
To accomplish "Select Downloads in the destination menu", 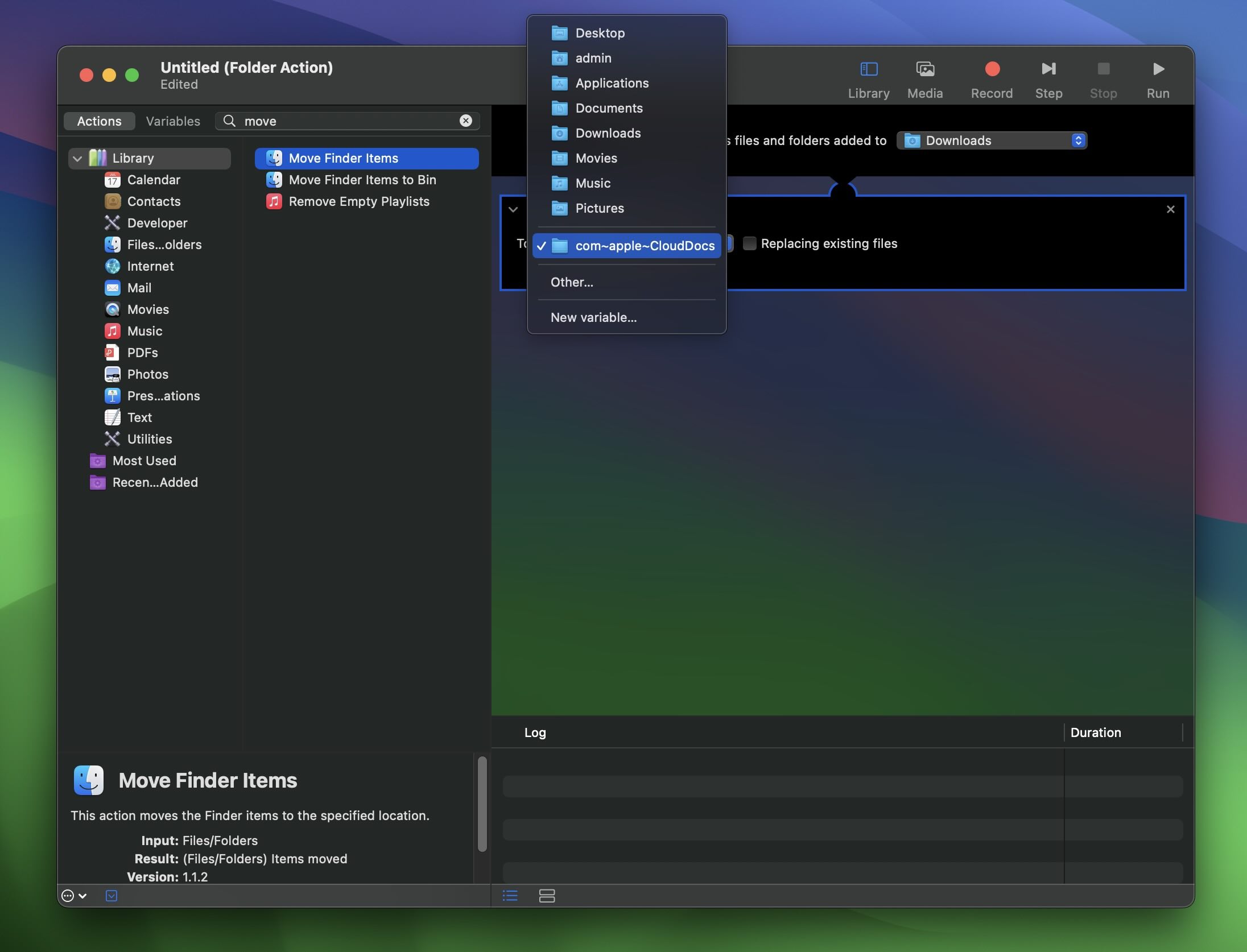I will tap(626, 133).
